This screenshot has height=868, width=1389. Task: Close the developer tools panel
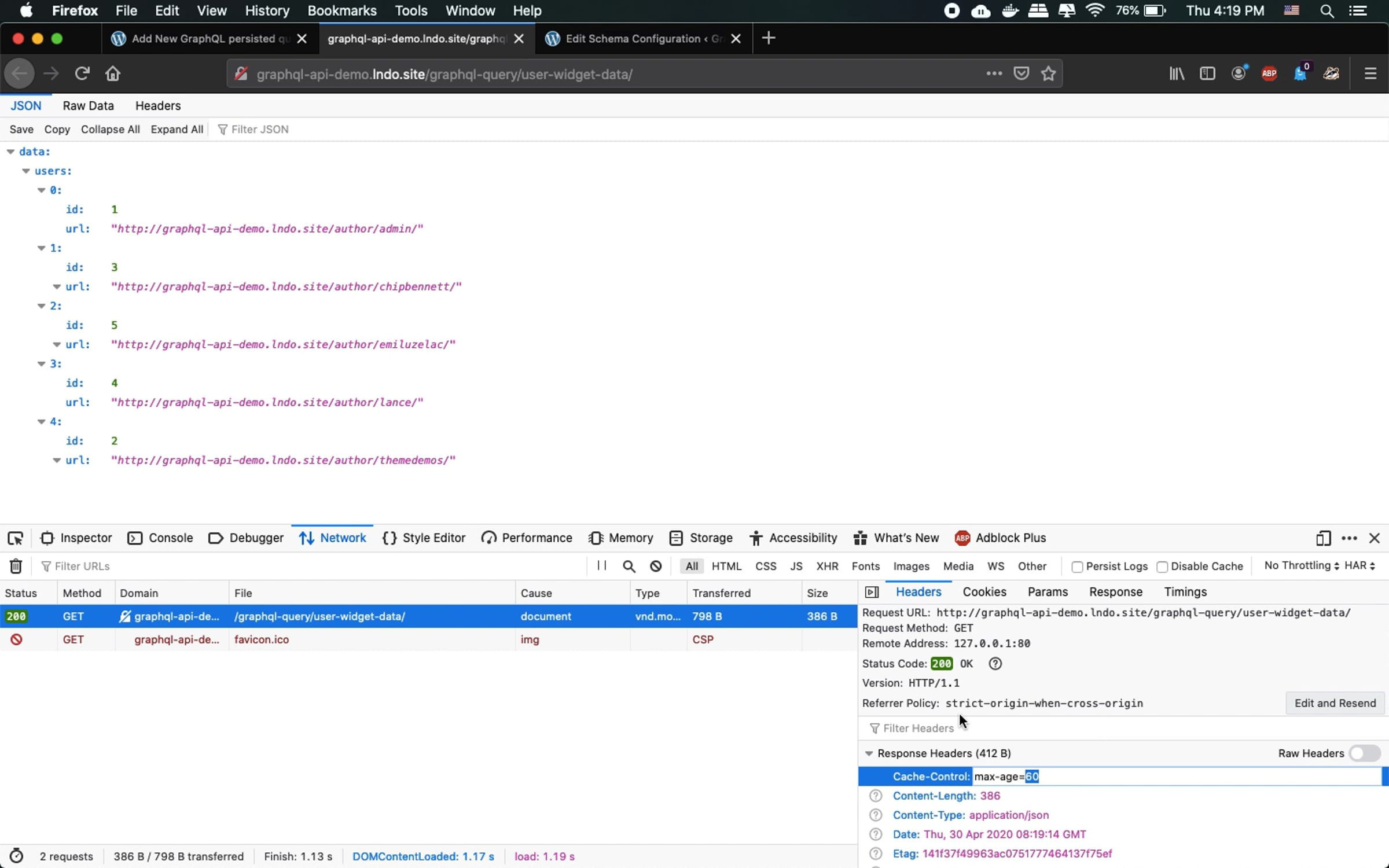tap(1375, 538)
